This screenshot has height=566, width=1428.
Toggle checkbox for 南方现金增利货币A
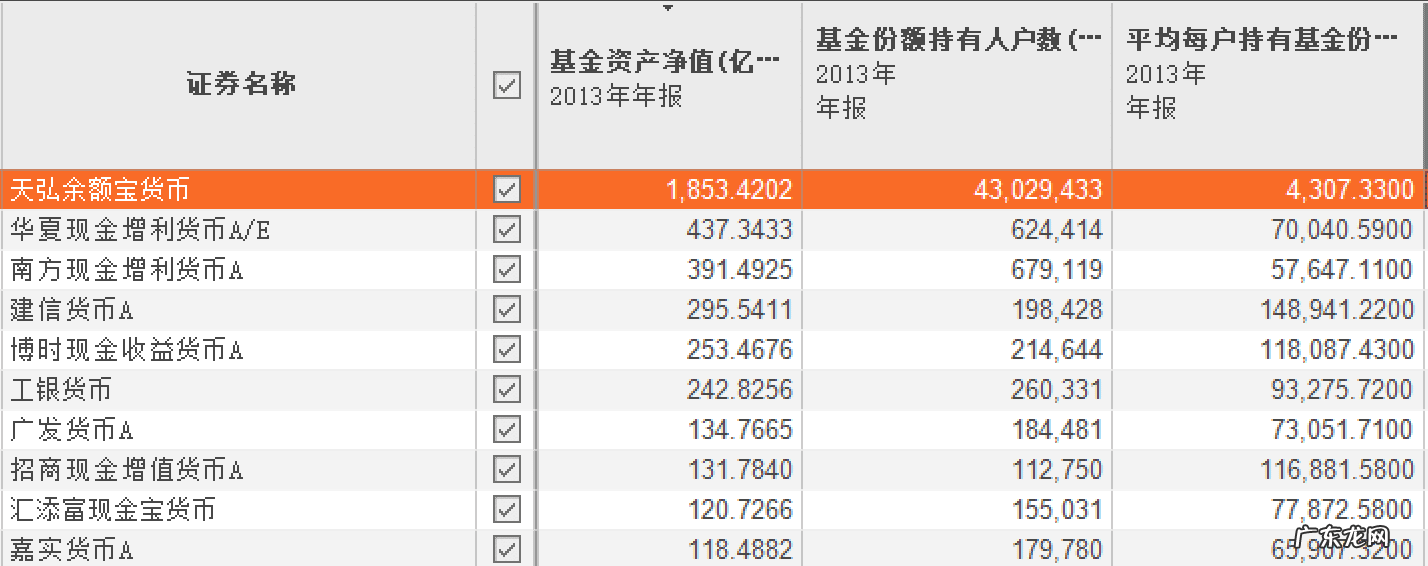click(507, 270)
